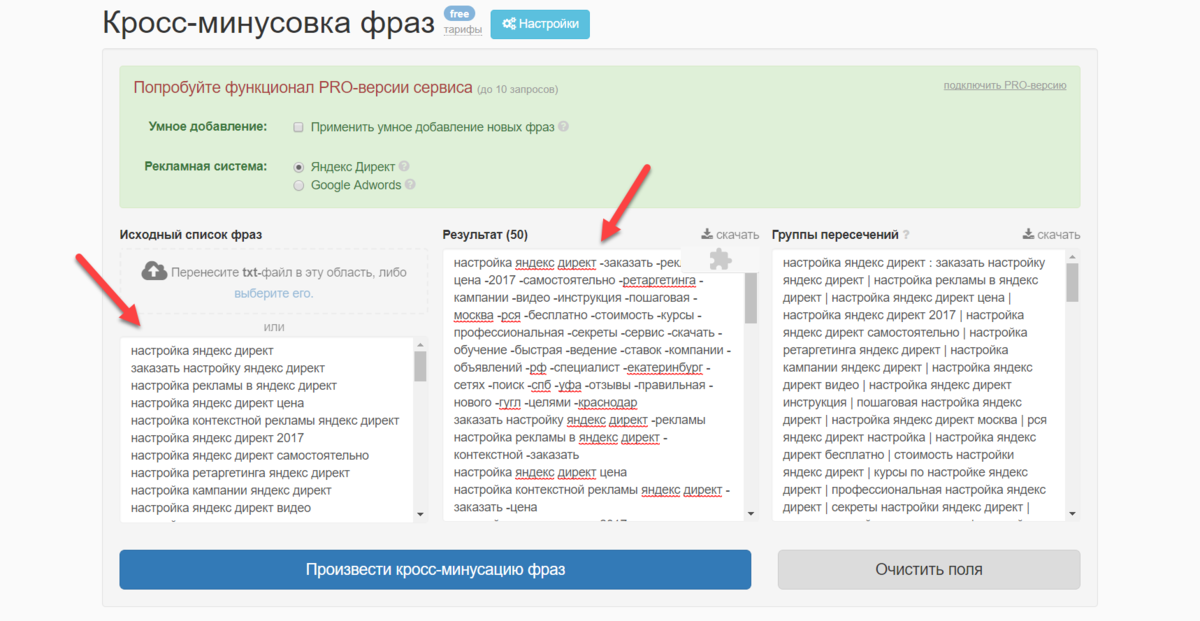Click inside the source phrases text area

(x=265, y=430)
